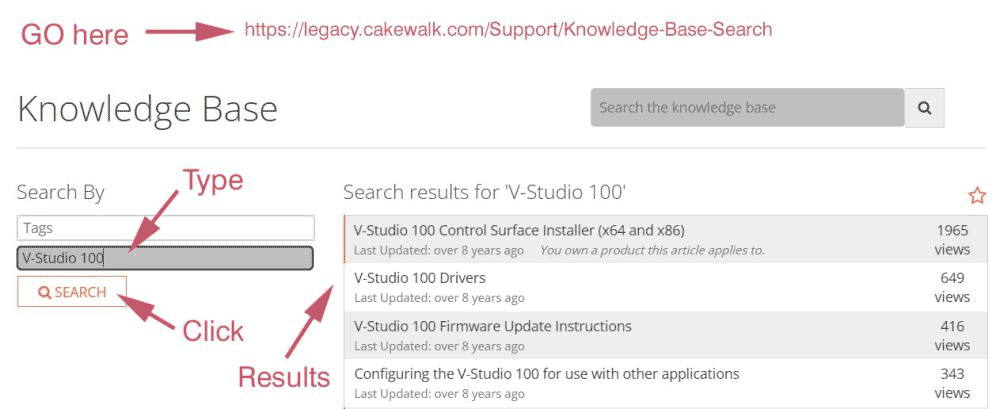The width and height of the screenshot is (1000, 409).
Task: Click the Search results for 'V-Studio 100' heading
Action: (x=484, y=192)
